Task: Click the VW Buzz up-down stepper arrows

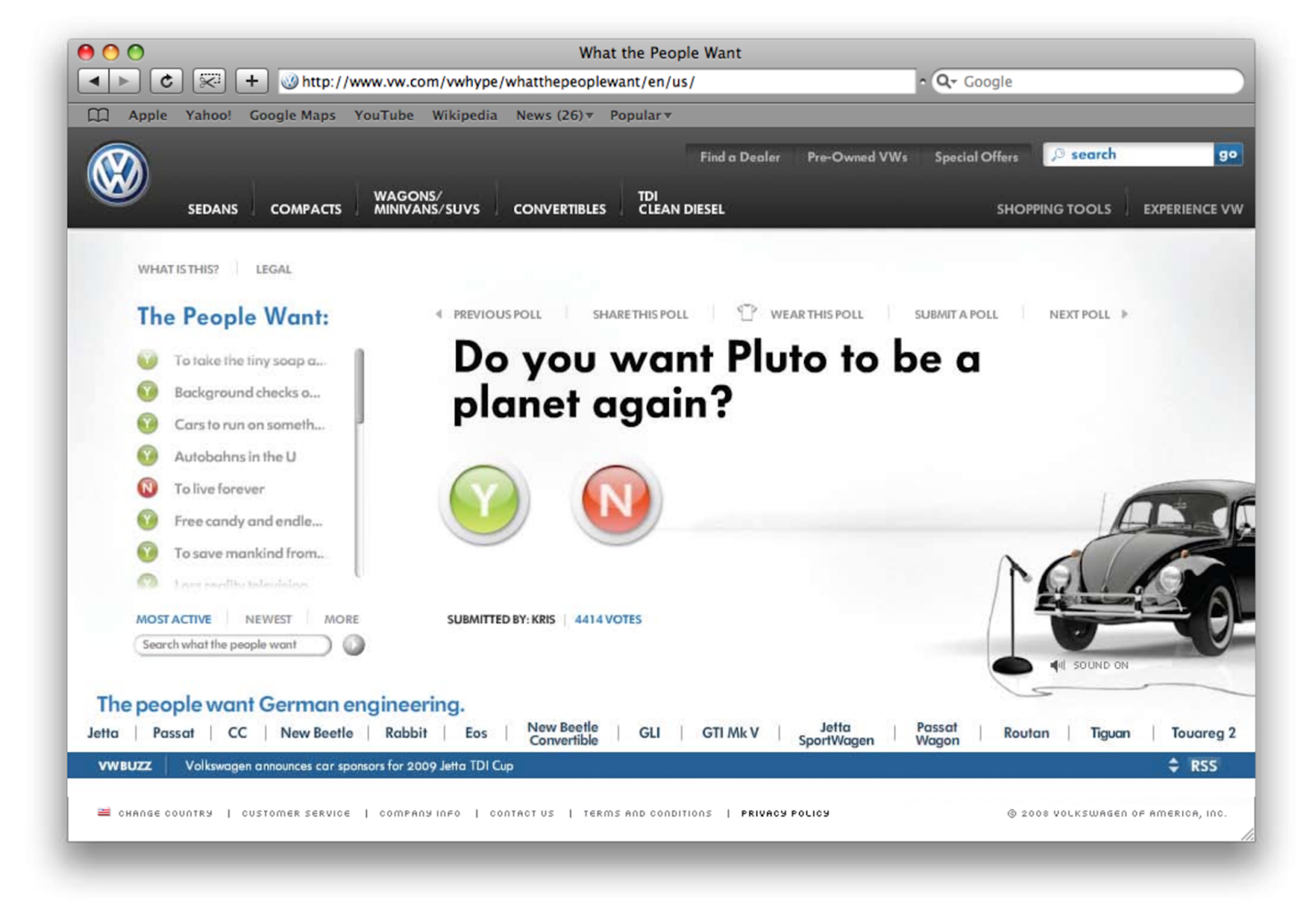Action: 1173,766
